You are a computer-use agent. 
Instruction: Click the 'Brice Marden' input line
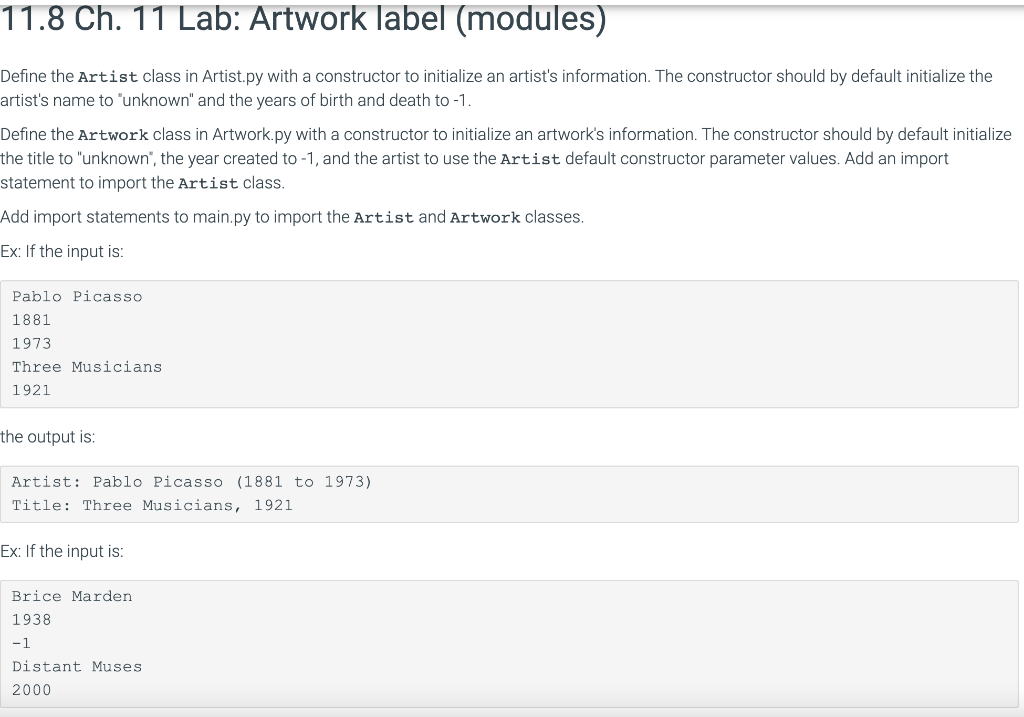(x=72, y=596)
